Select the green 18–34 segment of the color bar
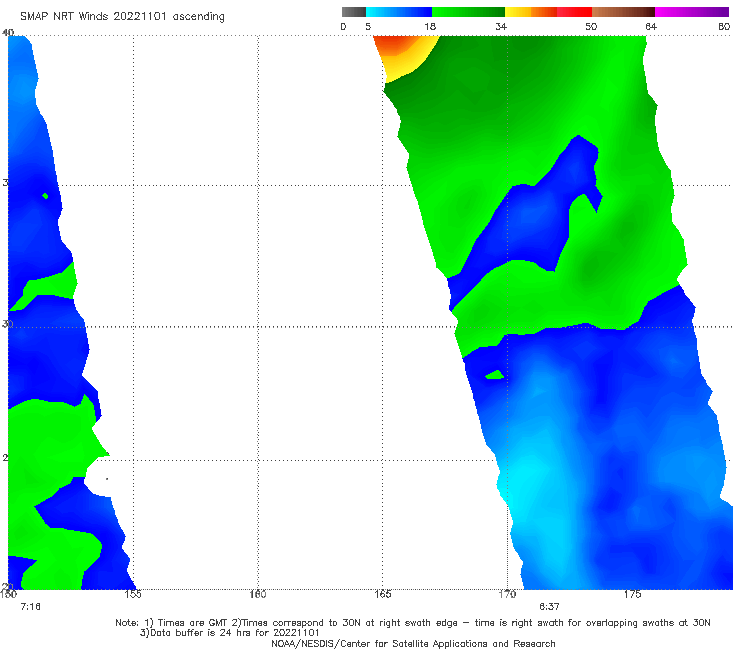This screenshot has height=650, width=740. pos(468,12)
